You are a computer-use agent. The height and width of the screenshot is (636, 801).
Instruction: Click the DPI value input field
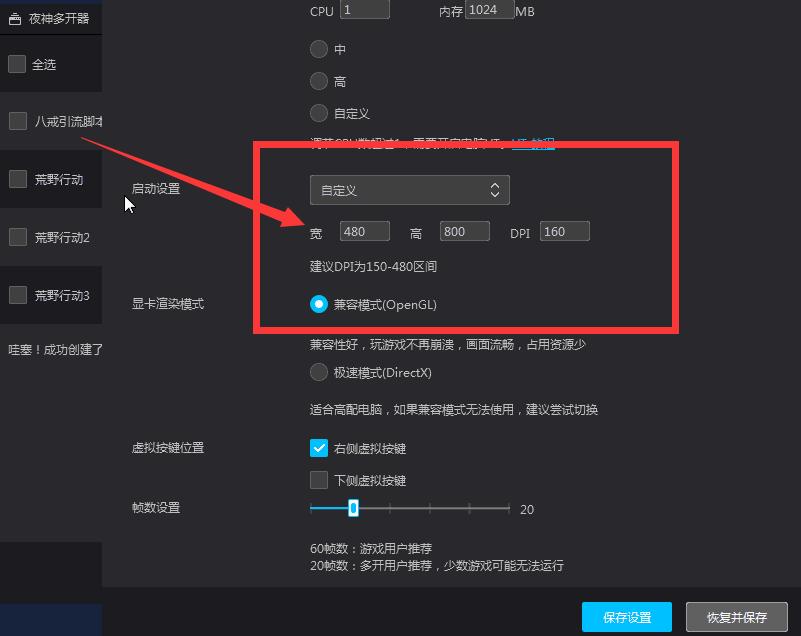[x=564, y=231]
